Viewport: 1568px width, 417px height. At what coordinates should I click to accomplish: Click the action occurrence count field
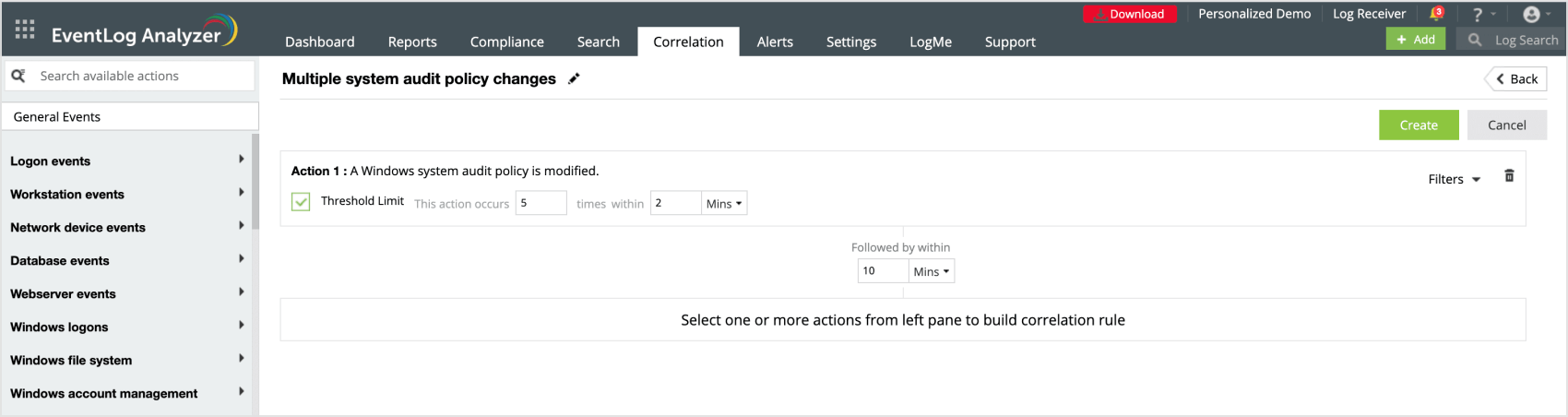tap(540, 203)
